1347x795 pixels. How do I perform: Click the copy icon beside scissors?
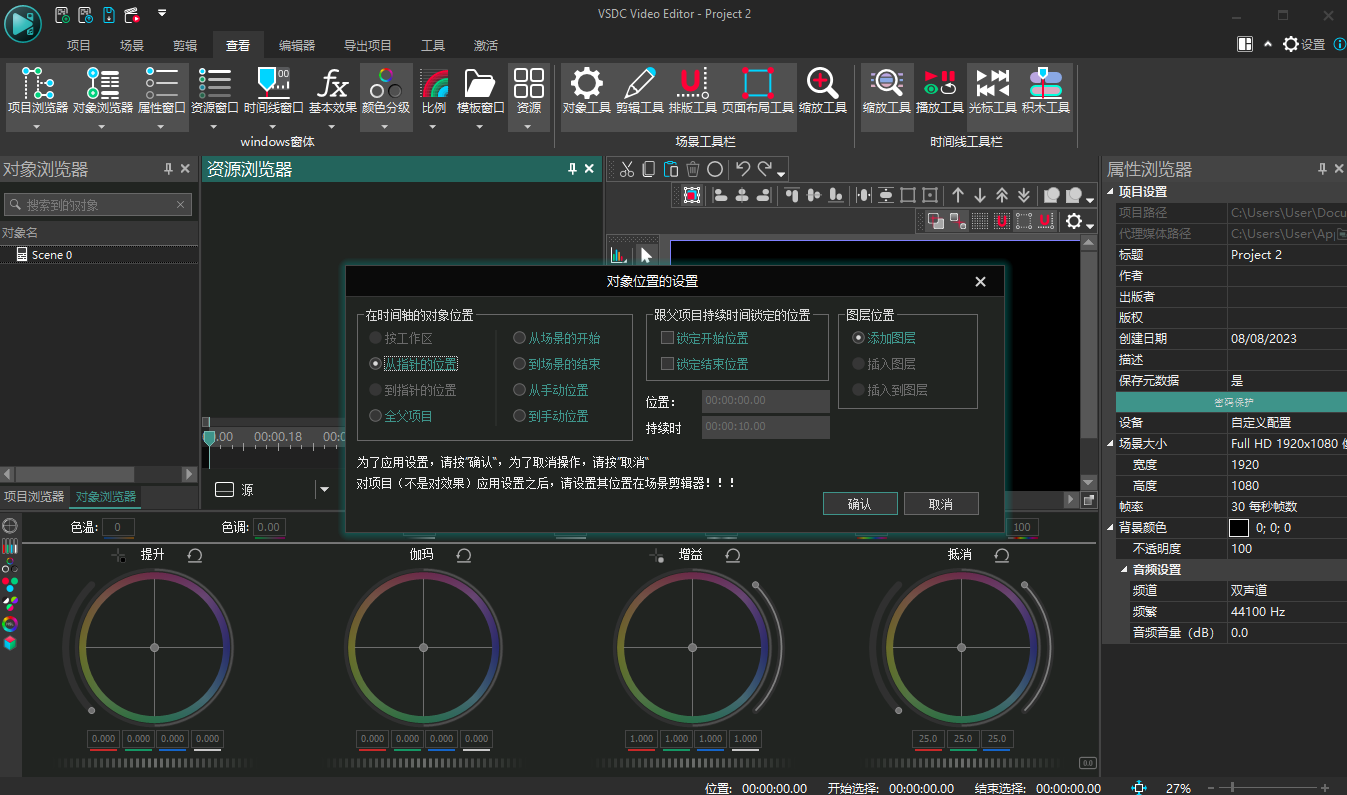(x=649, y=169)
